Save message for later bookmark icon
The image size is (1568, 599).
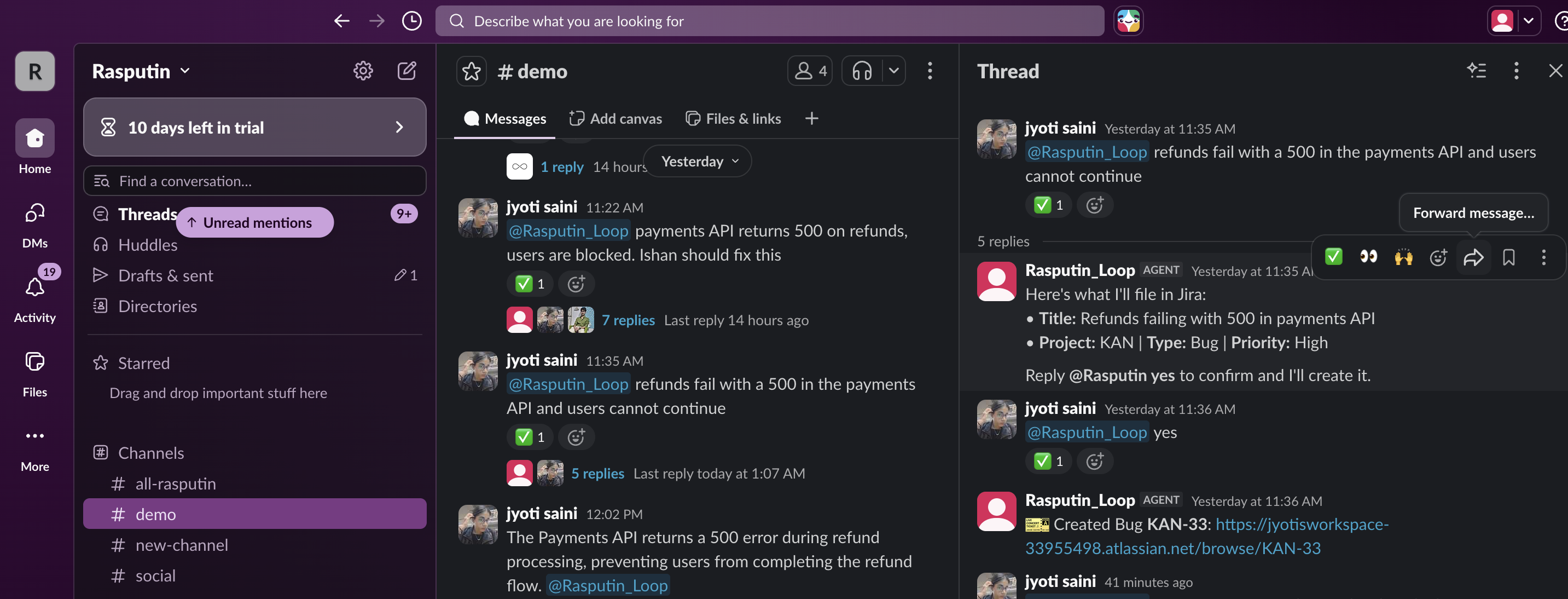coord(1508,257)
